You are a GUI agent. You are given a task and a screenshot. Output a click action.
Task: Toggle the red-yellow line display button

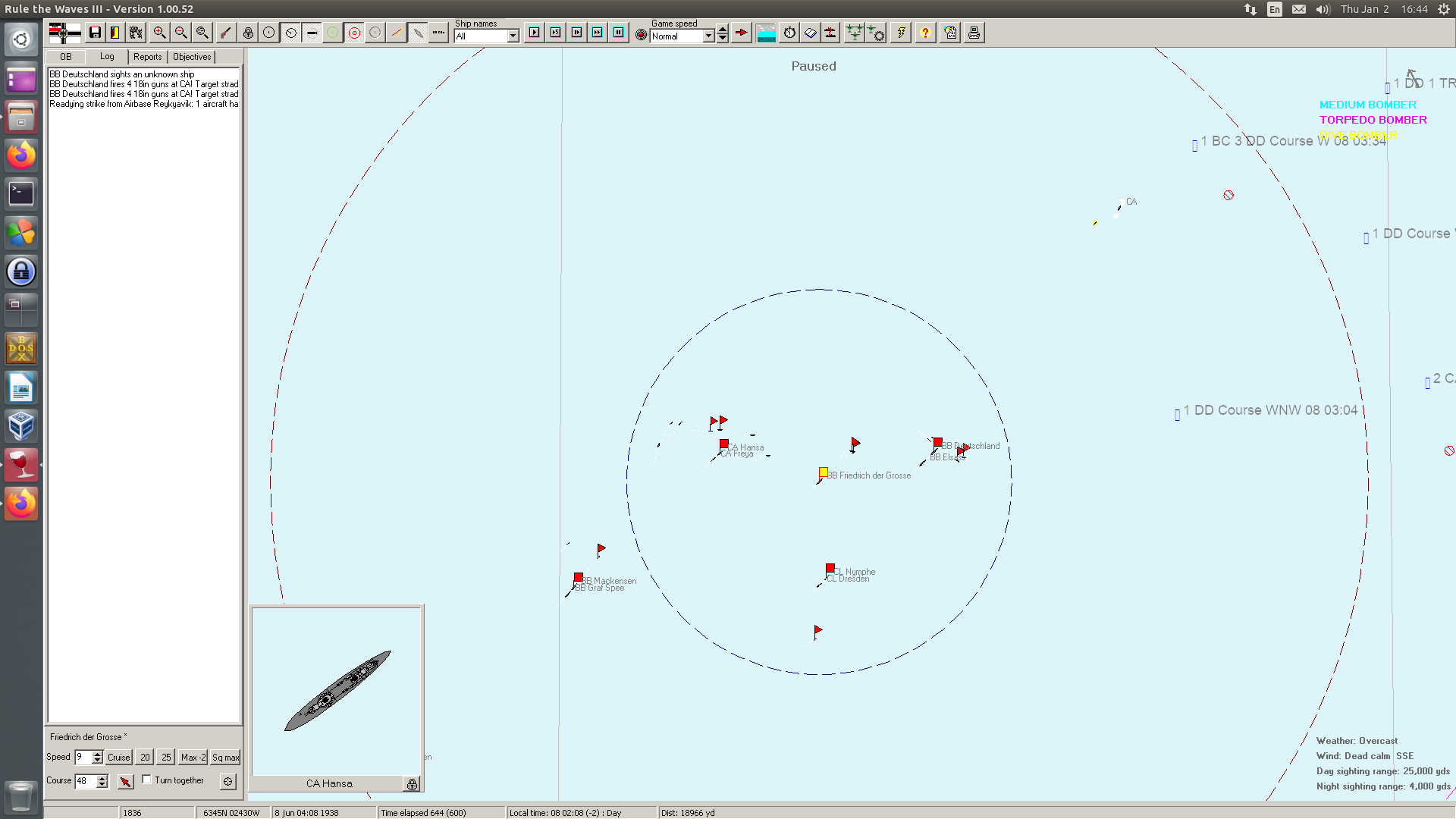pos(397,33)
